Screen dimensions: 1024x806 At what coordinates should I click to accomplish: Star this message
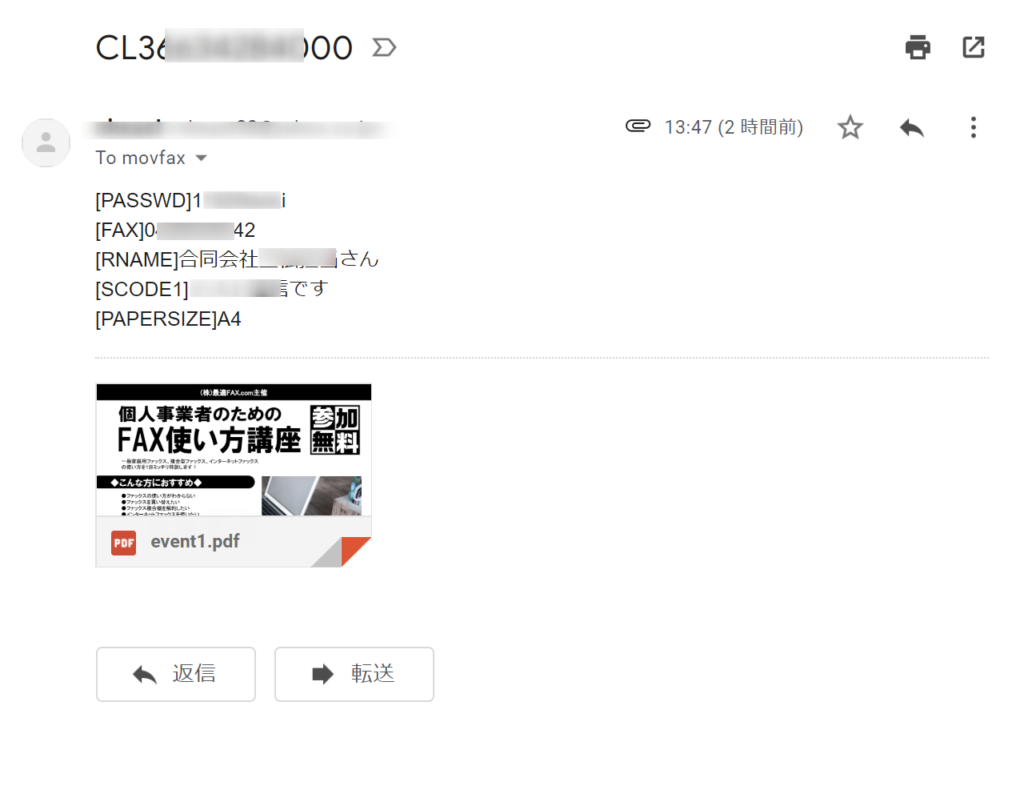pyautogui.click(x=850, y=127)
